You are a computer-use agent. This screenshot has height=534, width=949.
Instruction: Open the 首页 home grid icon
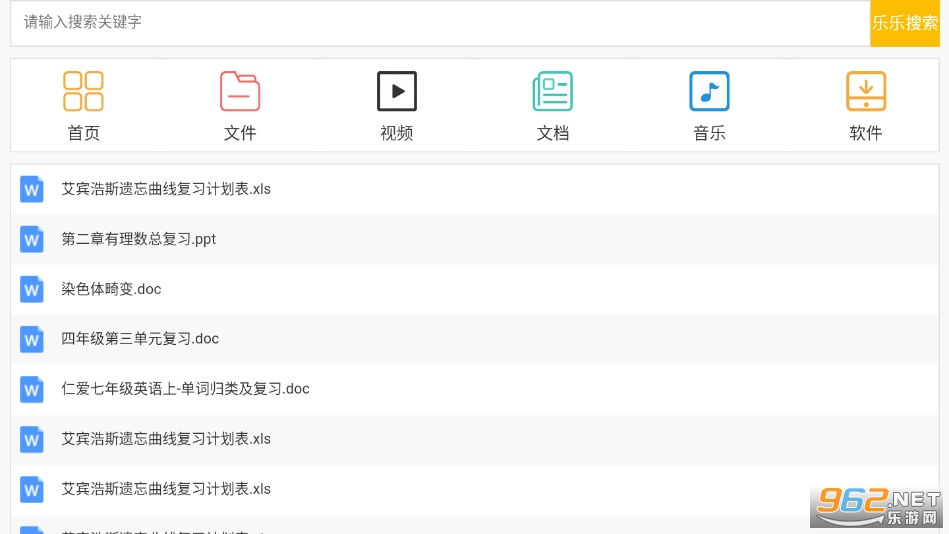[83, 91]
